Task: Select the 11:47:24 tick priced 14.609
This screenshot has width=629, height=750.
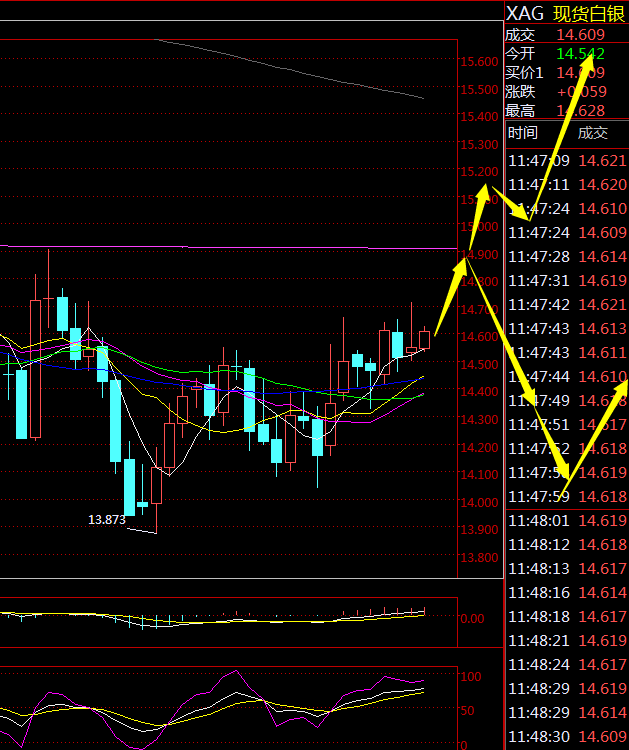Action: point(567,233)
